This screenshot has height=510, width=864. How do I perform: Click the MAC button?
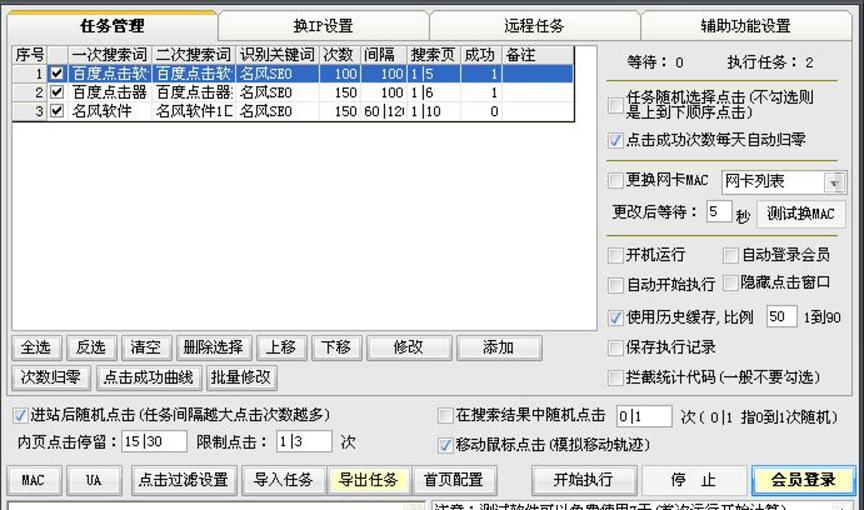pyautogui.click(x=34, y=480)
